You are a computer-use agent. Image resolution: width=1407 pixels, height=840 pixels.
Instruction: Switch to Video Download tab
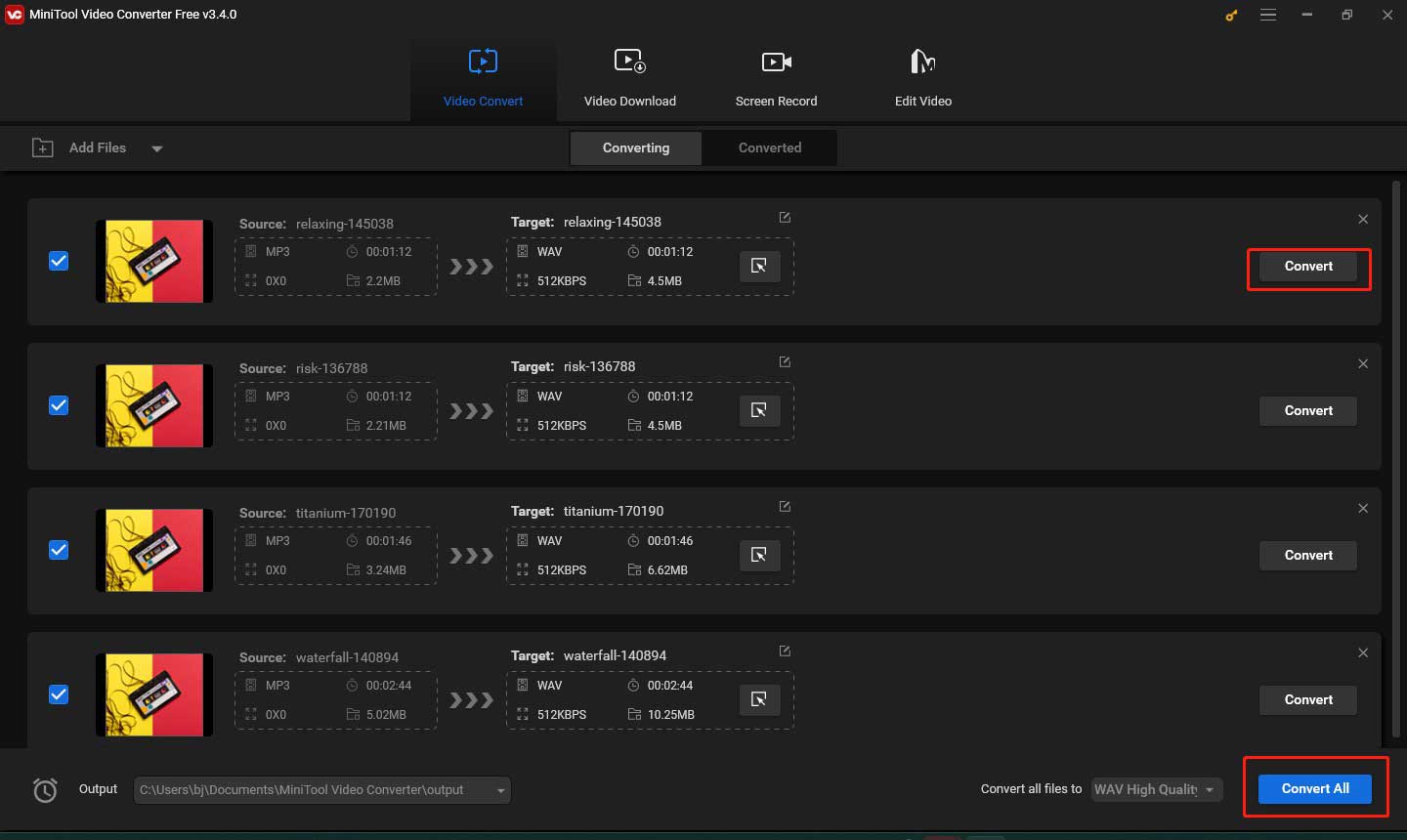pos(629,79)
